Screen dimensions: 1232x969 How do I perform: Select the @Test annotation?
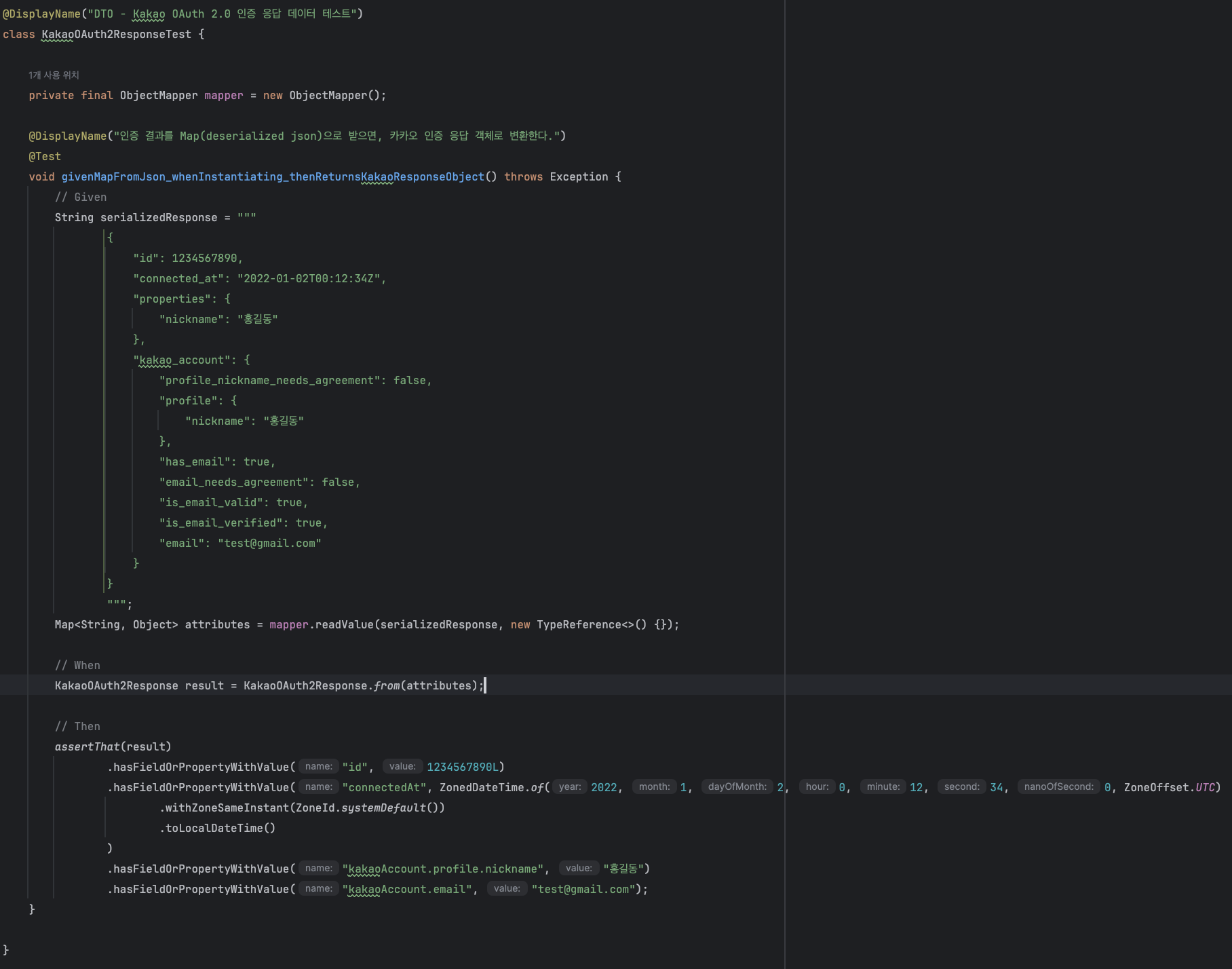click(x=45, y=157)
